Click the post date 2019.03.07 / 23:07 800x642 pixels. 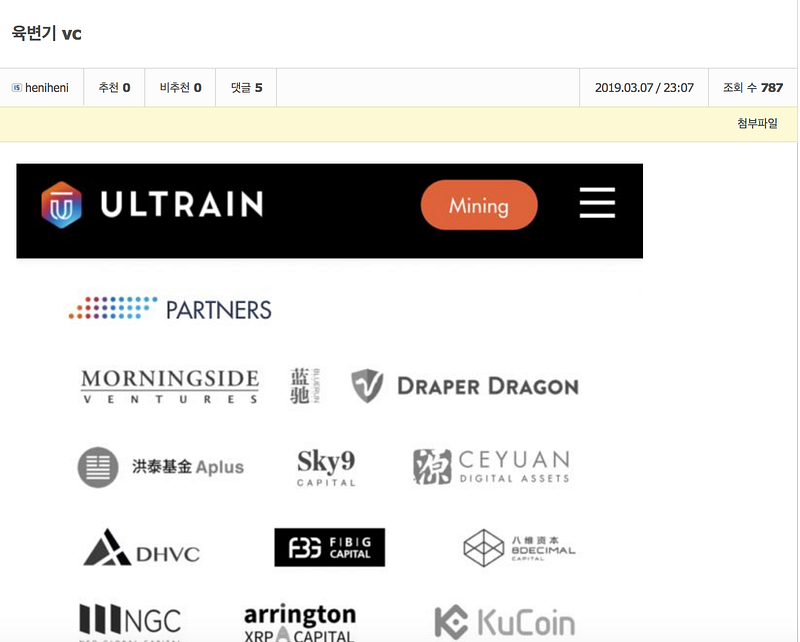pyautogui.click(x=644, y=88)
